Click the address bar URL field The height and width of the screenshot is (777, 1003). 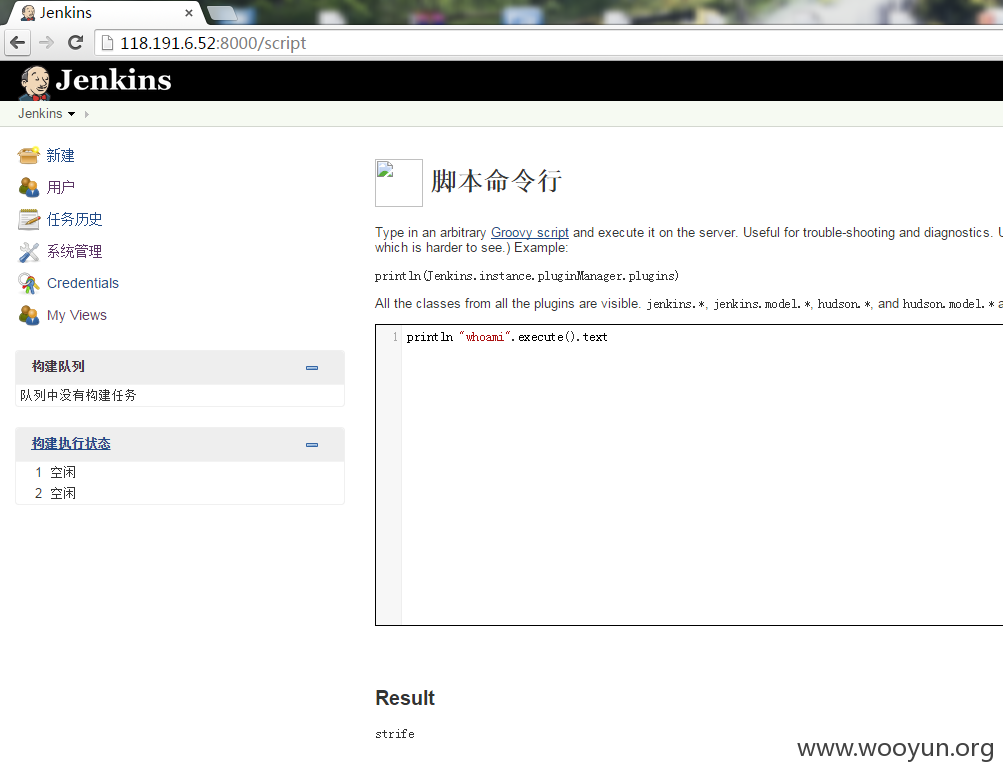[x=550, y=43]
